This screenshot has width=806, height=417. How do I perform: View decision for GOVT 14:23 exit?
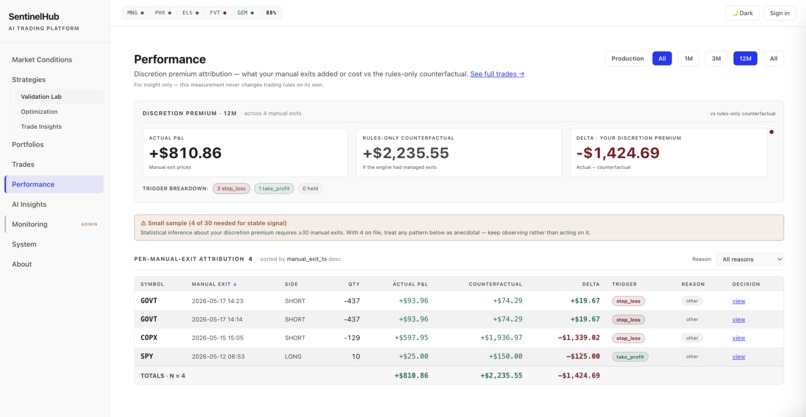[x=739, y=301]
